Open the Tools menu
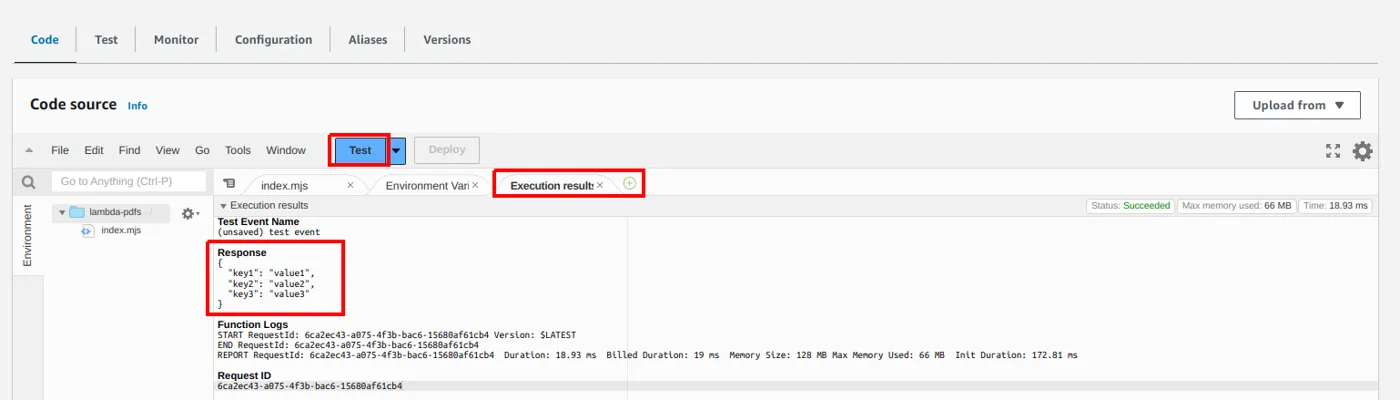Screen dimensions: 1400x400 click(x=238, y=151)
